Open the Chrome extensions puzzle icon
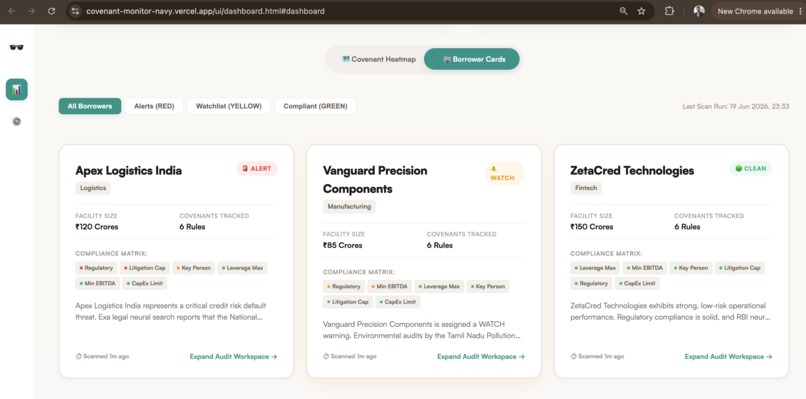This screenshot has width=806, height=399. coord(669,11)
